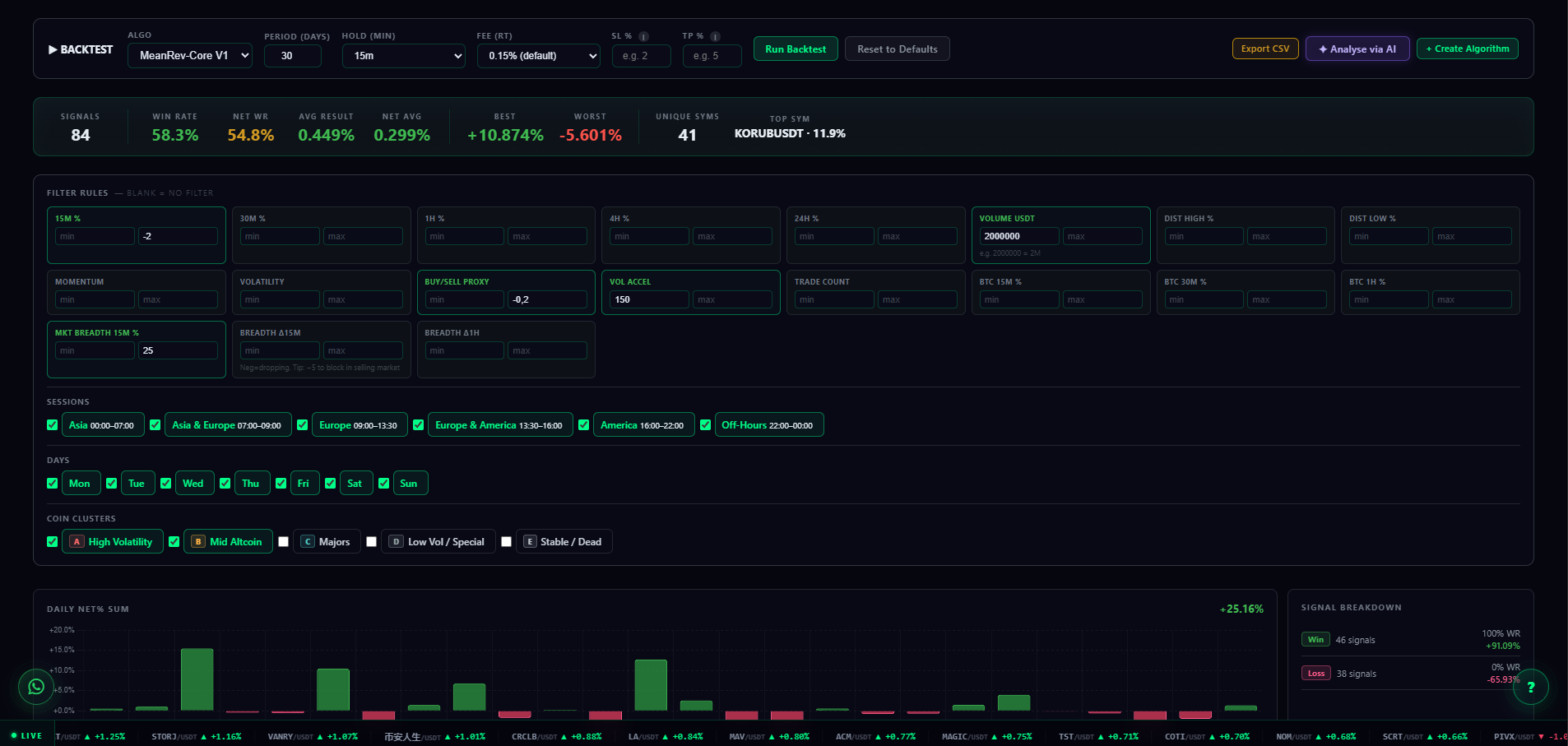Click the TRADE COUNT min field
The image size is (1568, 746).
(834, 299)
